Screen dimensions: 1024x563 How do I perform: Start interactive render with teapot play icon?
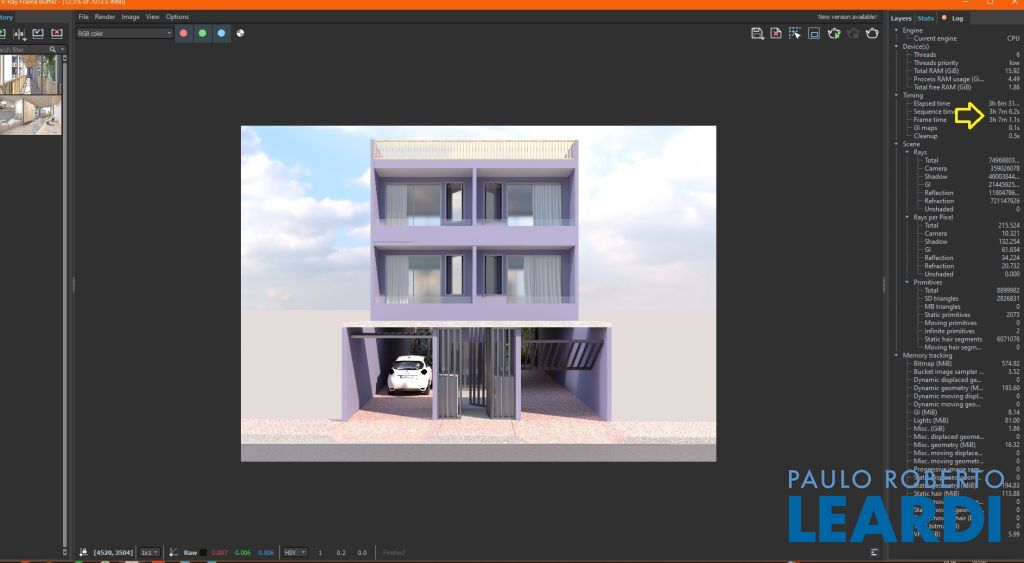tap(834, 33)
